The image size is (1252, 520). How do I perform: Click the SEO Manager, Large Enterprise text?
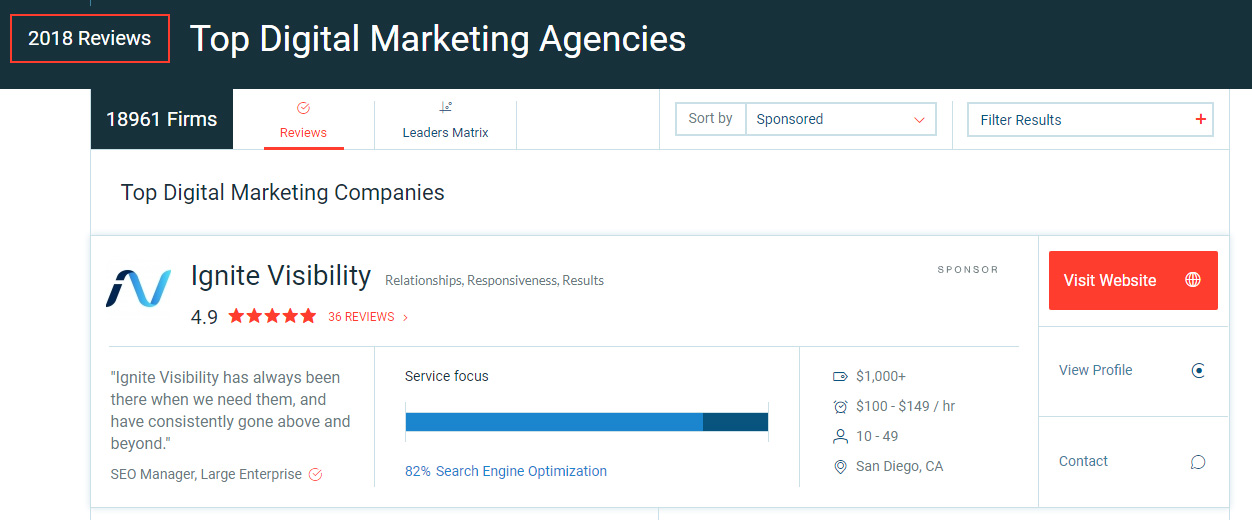point(206,474)
